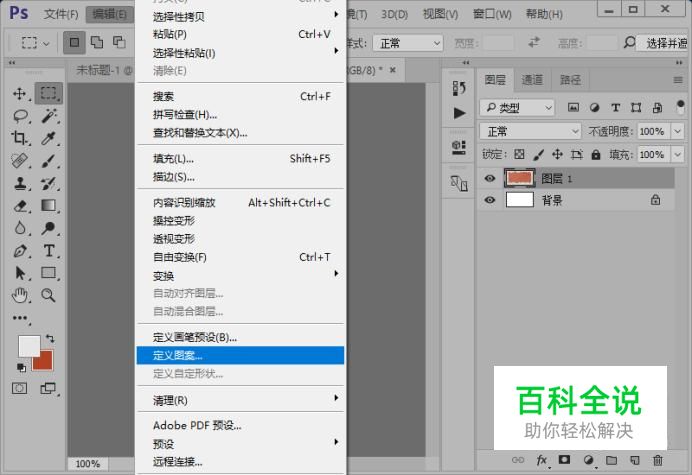
Task: Swap foreground and background colors
Action: pyautogui.click(x=50, y=339)
